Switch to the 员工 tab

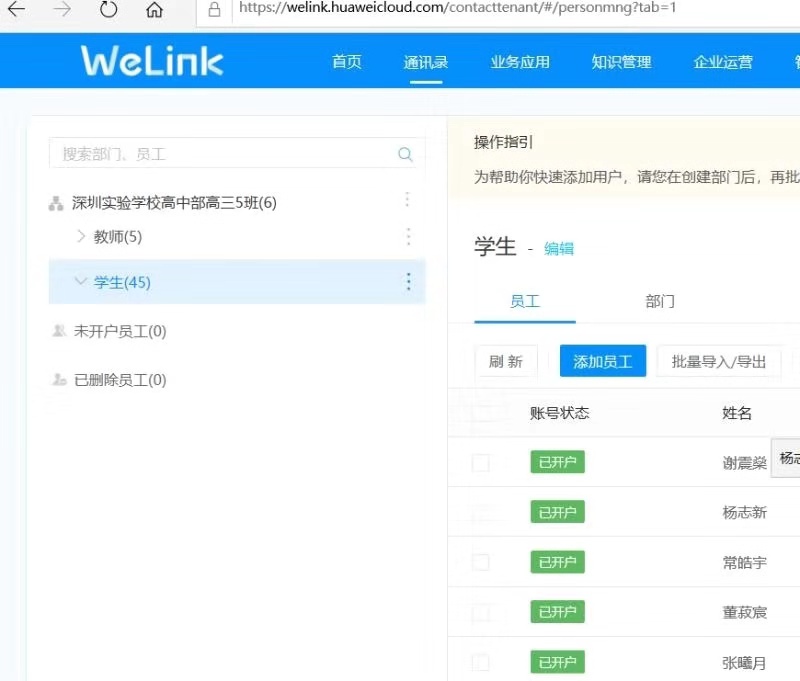pos(525,301)
